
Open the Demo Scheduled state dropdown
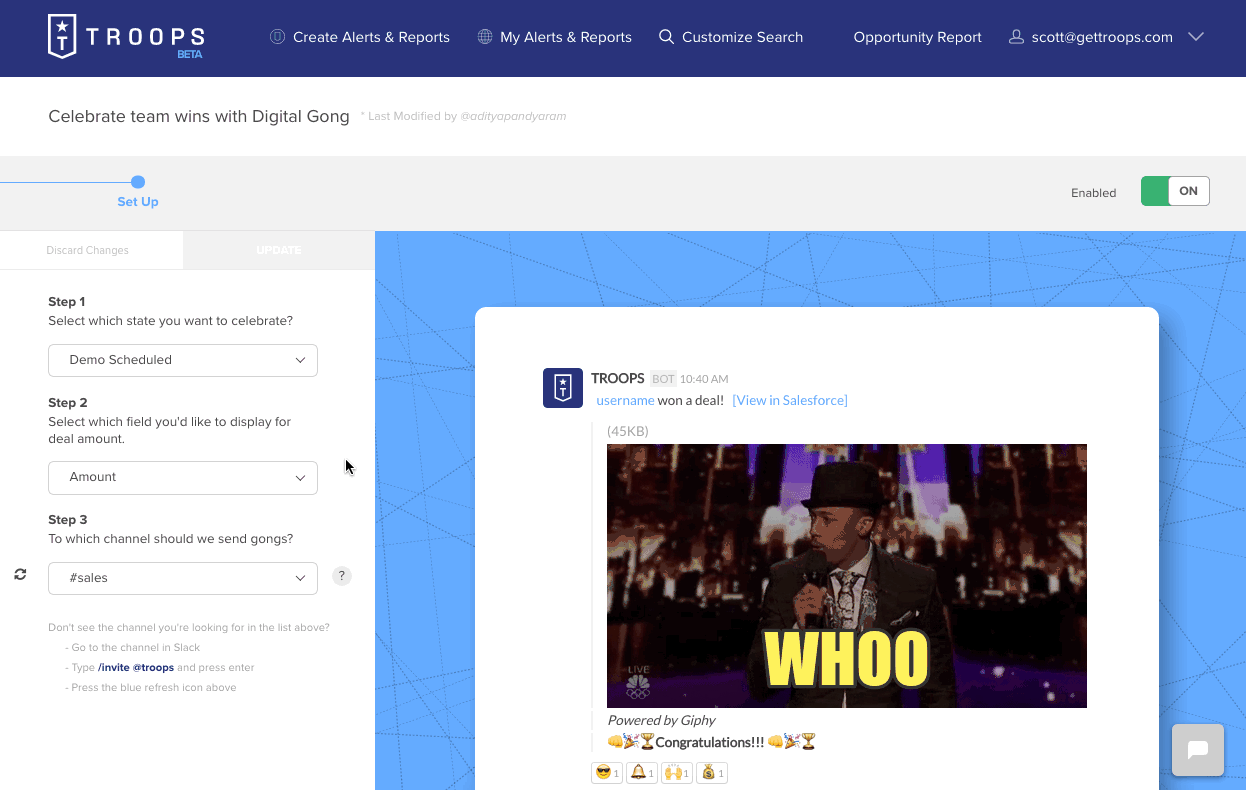183,360
